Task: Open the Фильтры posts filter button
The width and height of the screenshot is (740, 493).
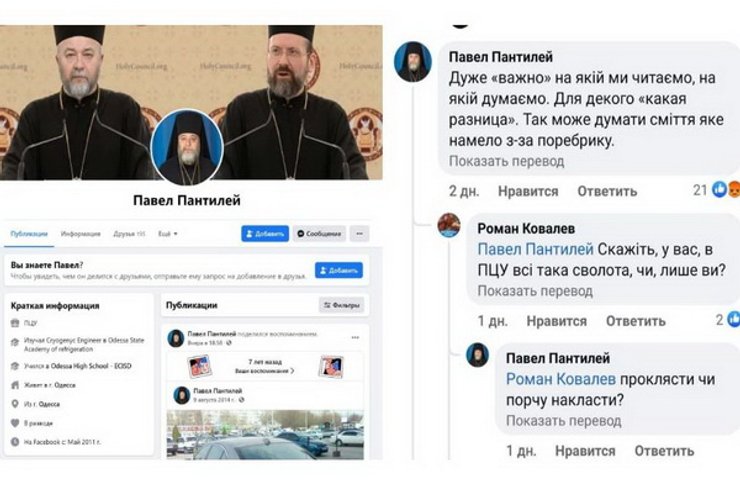Action: (341, 305)
